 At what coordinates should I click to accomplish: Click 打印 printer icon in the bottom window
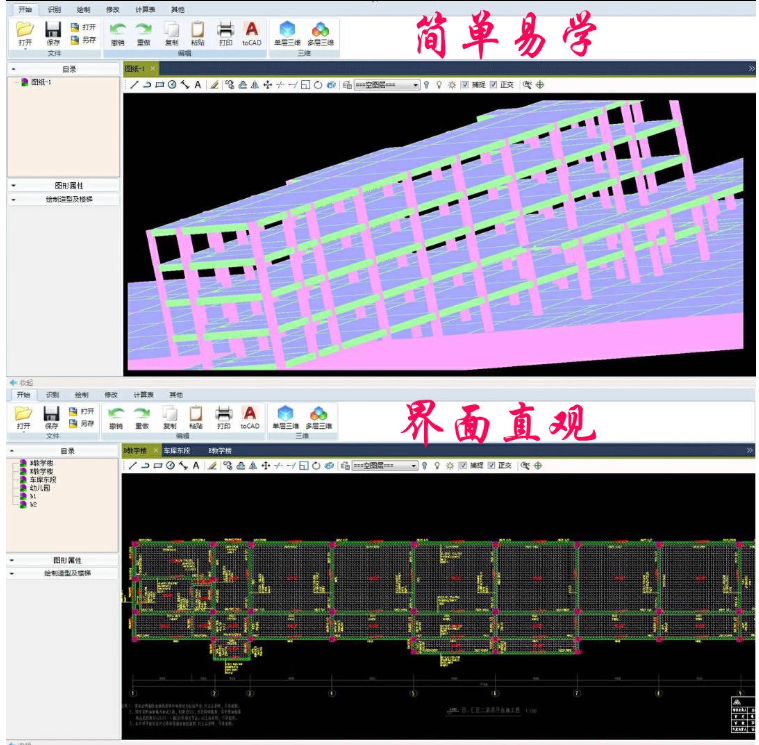click(225, 415)
